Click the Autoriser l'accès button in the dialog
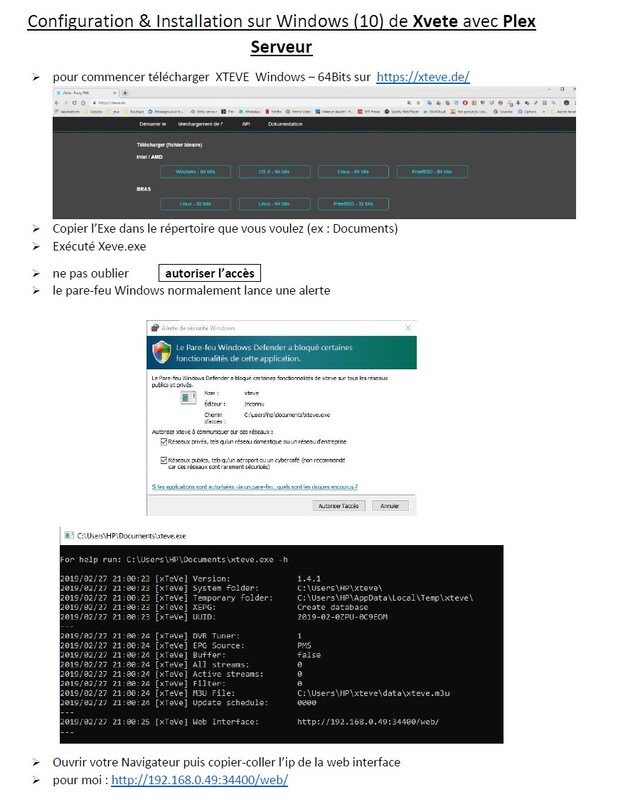 339,505
